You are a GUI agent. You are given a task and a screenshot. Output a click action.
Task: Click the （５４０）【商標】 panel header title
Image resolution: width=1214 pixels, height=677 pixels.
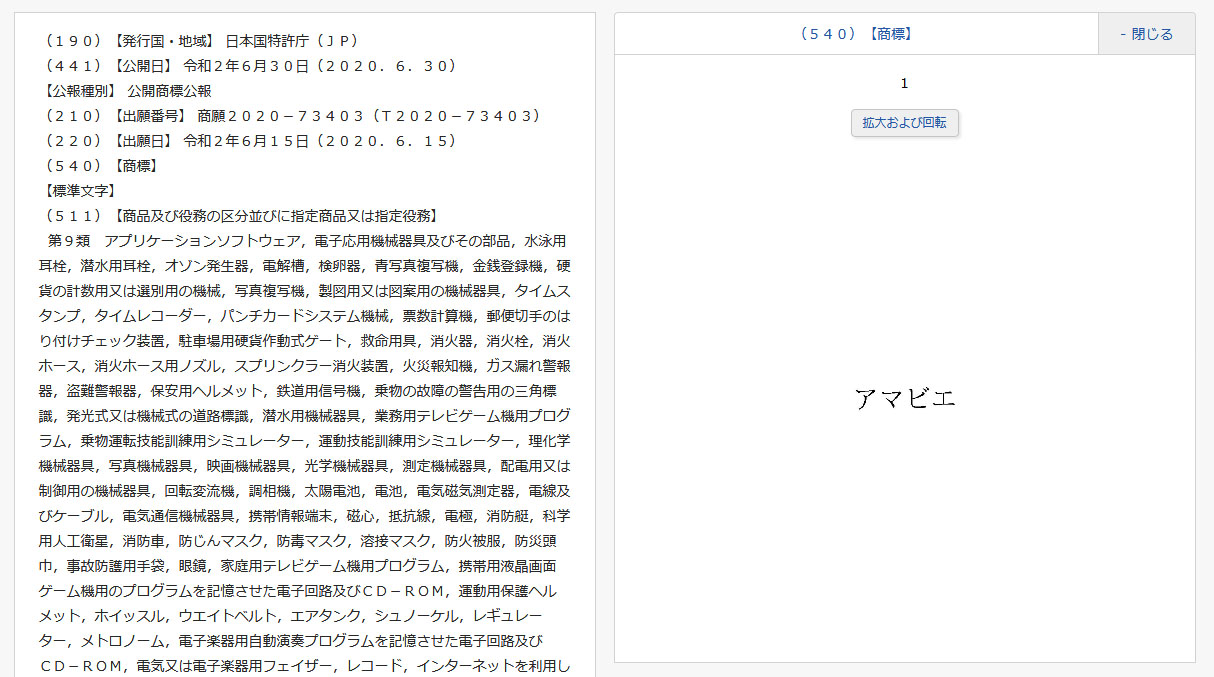tap(856, 34)
